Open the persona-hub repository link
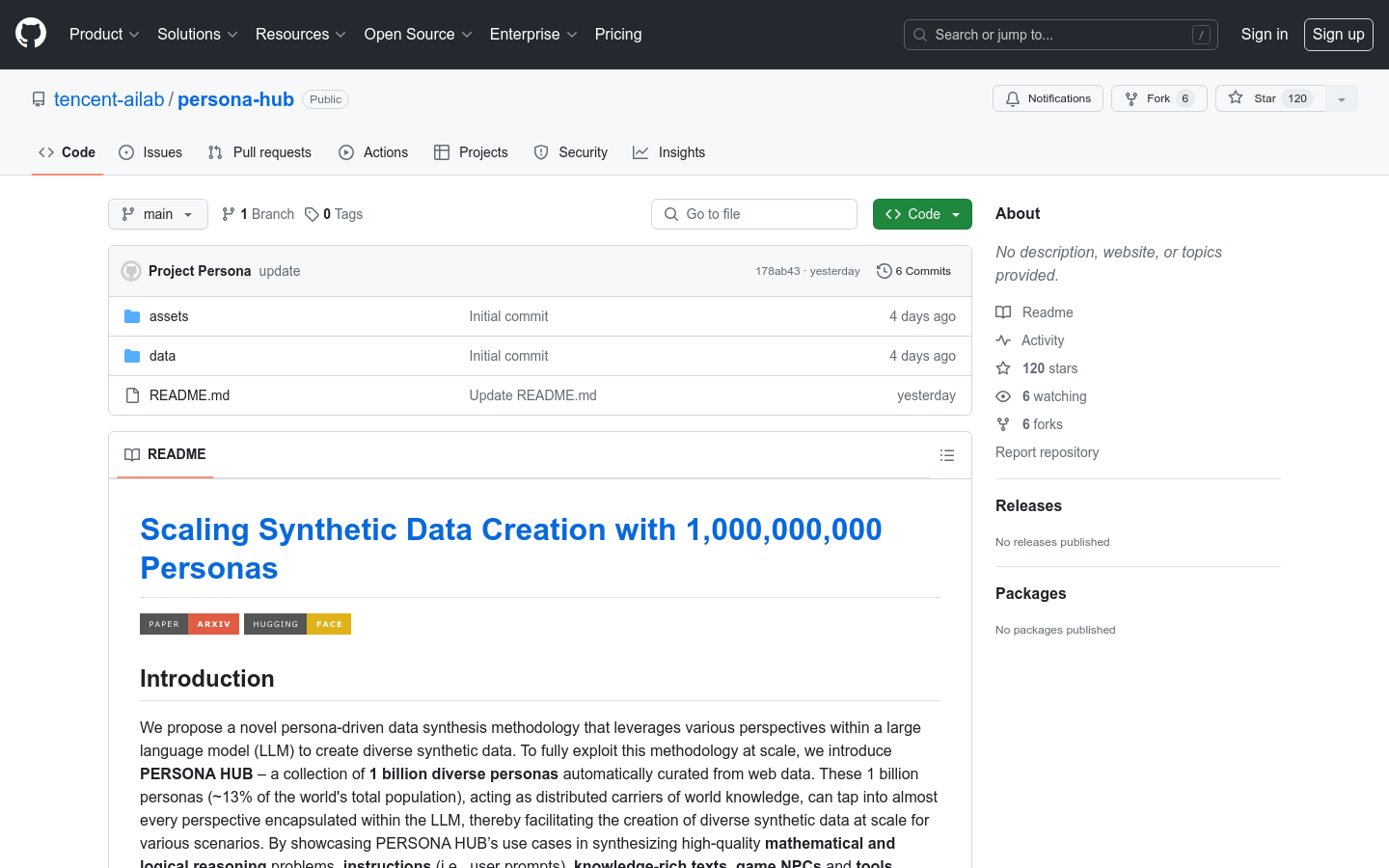The image size is (1389, 868). 235,99
